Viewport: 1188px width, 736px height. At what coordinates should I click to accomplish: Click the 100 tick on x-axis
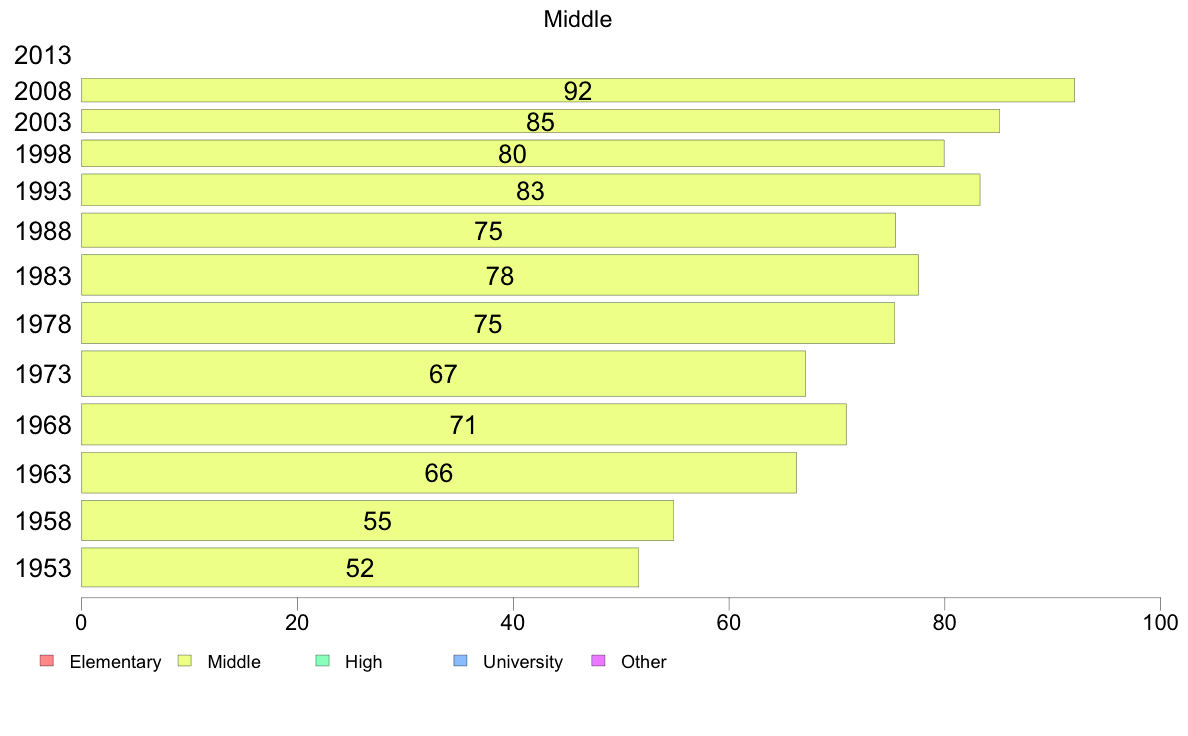click(1160, 623)
